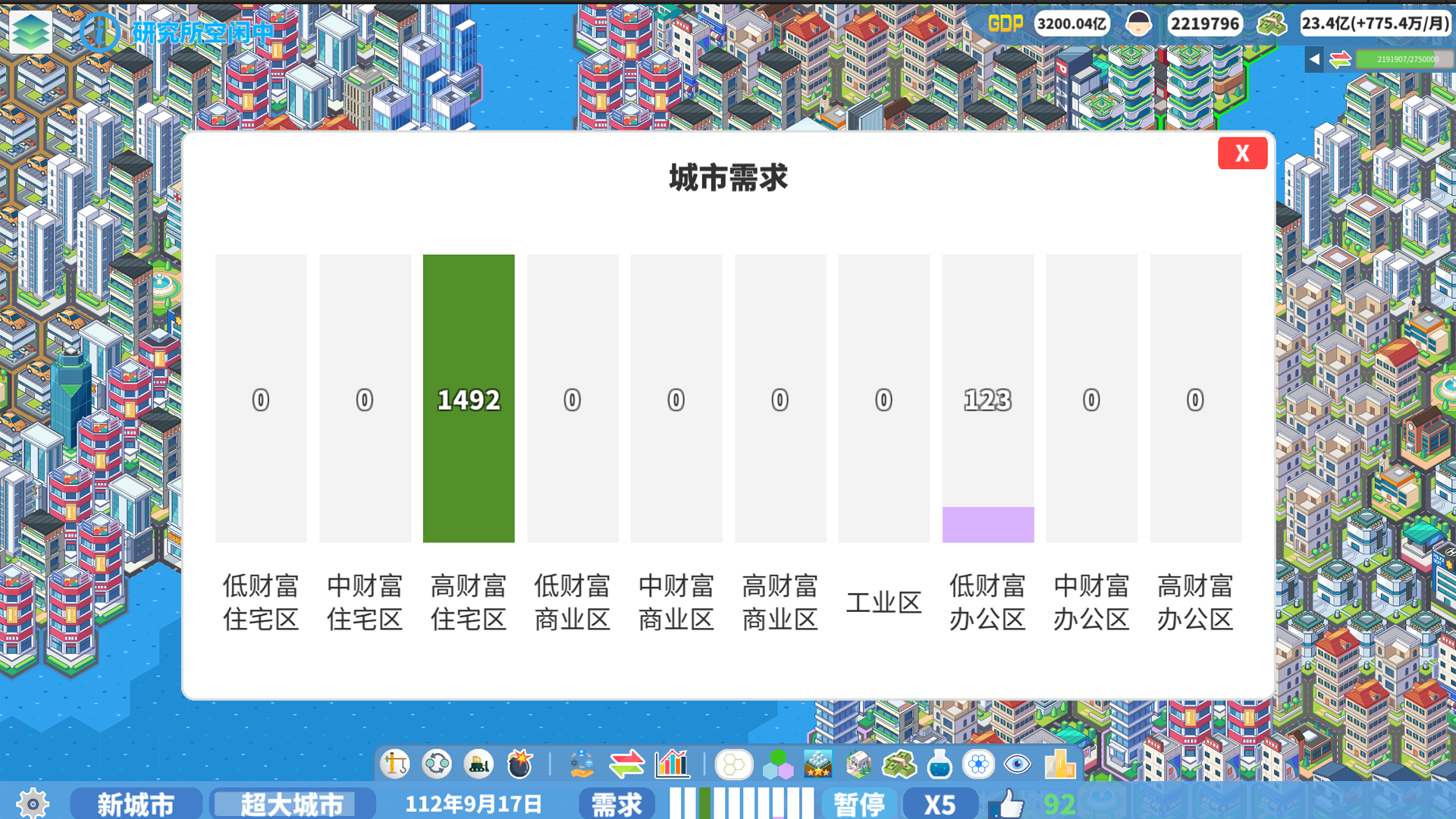Open the 需求 demand menu
This screenshot has height=819, width=1456.
click(x=616, y=805)
